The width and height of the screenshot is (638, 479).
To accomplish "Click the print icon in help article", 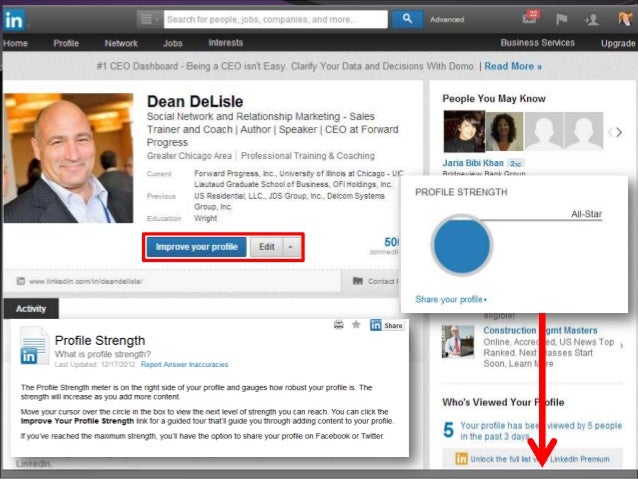I will coord(339,324).
